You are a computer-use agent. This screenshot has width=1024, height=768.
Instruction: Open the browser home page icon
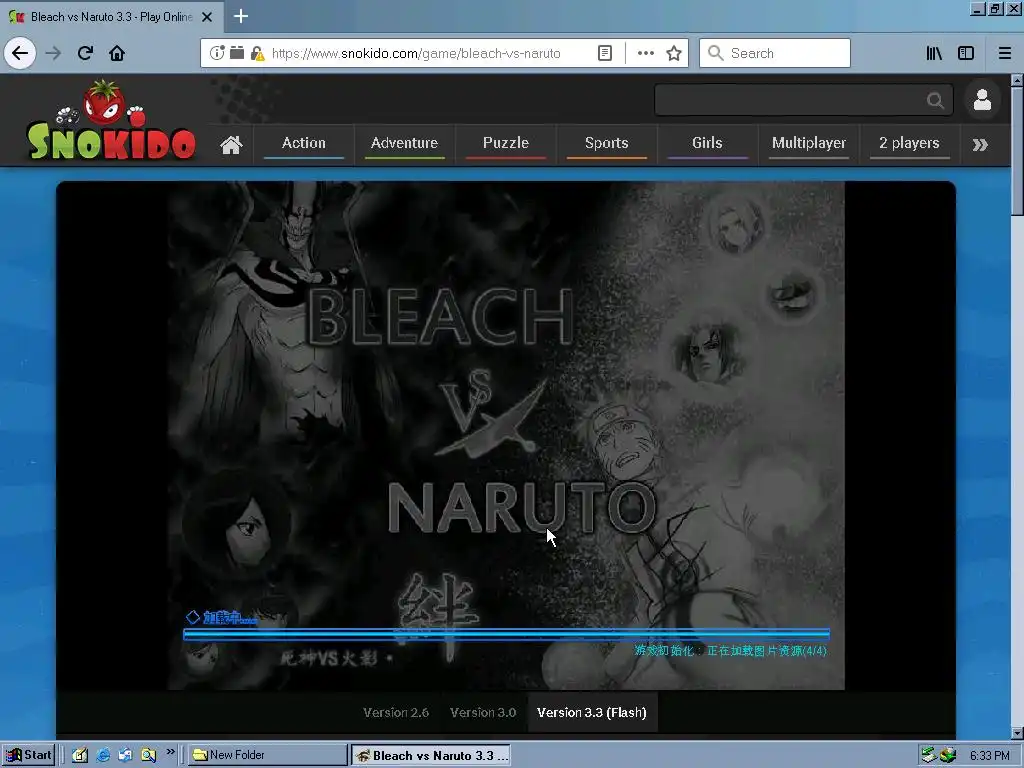coord(117,53)
